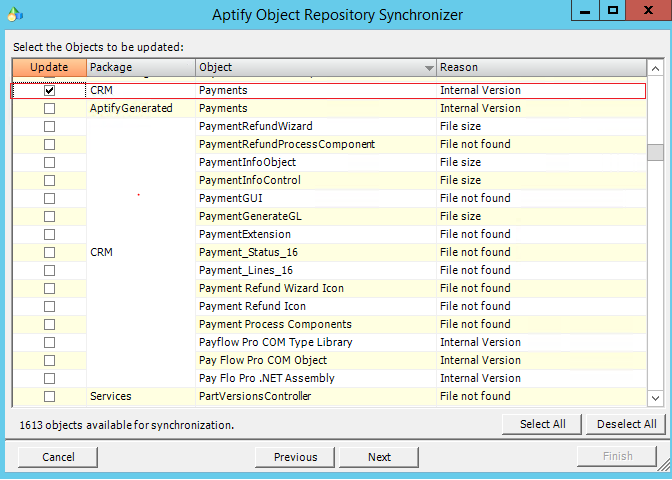This screenshot has width=672, height=480.
Task: Tick the Payment_Status_16 checkbox
Action: point(49,252)
